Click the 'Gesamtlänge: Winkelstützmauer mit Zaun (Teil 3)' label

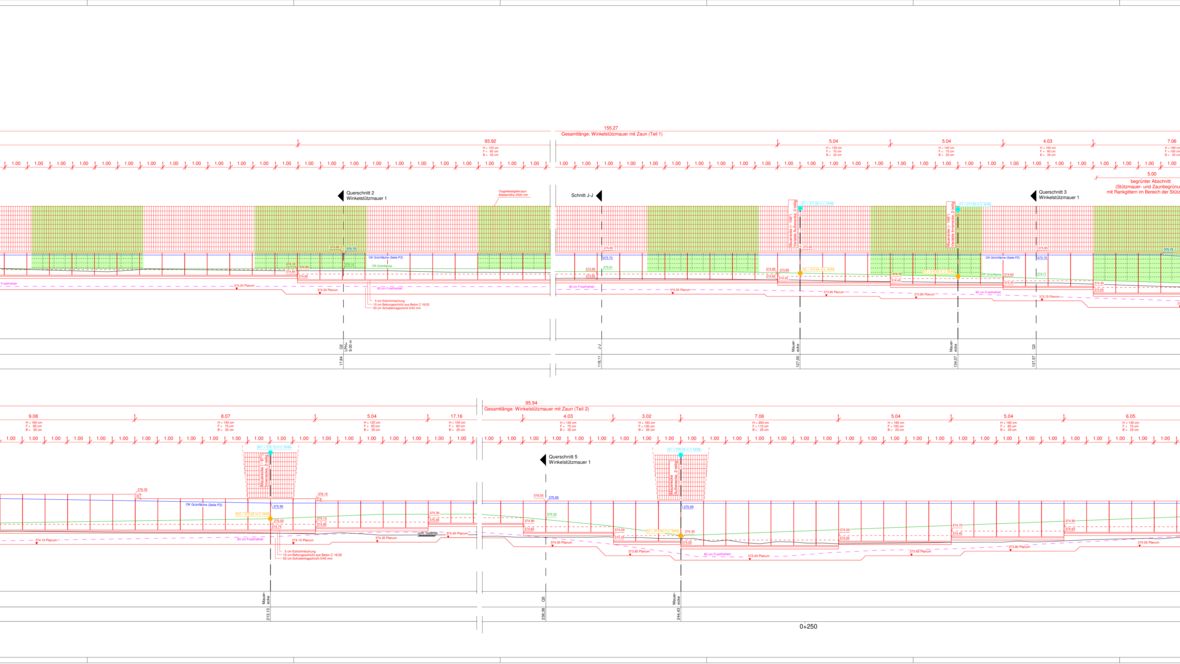tap(536, 409)
